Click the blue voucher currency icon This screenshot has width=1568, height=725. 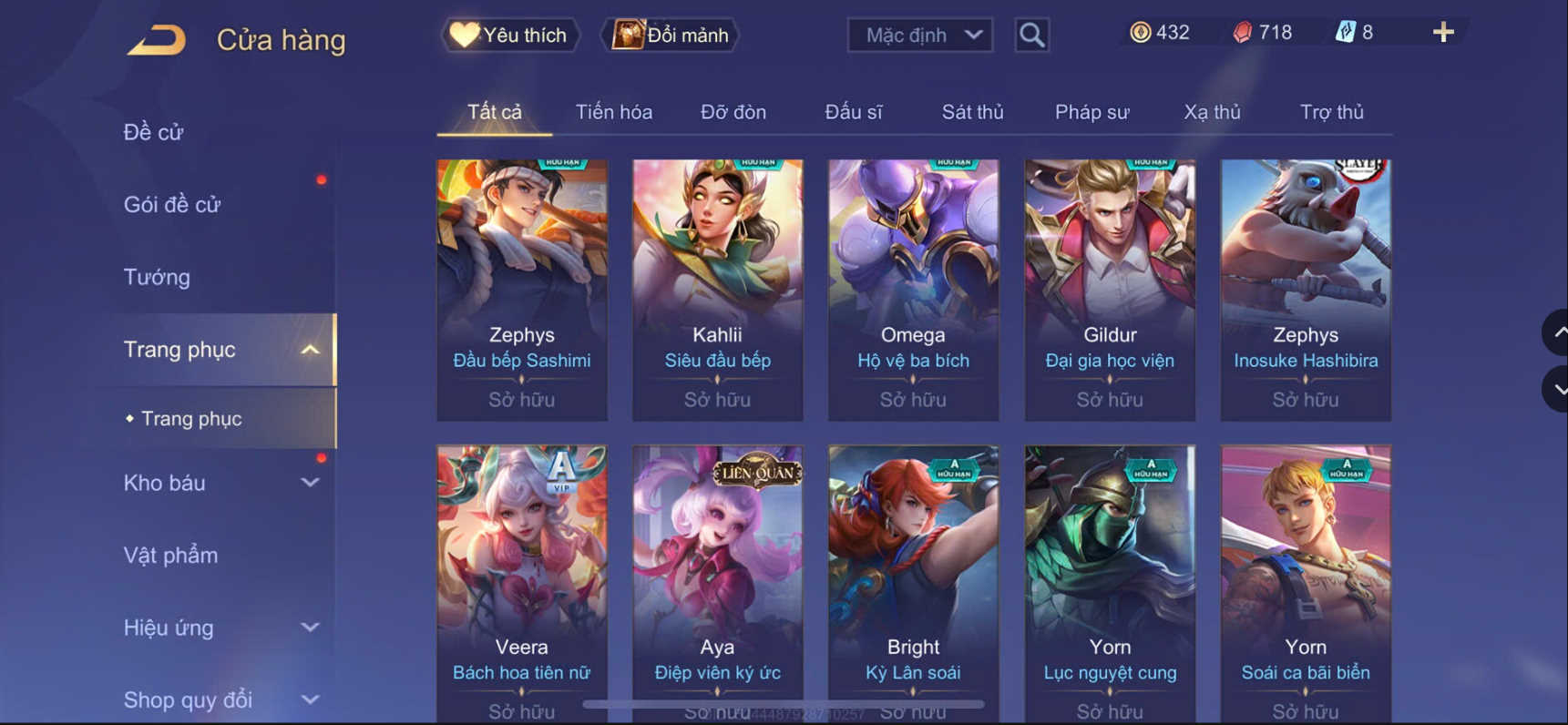click(x=1346, y=33)
